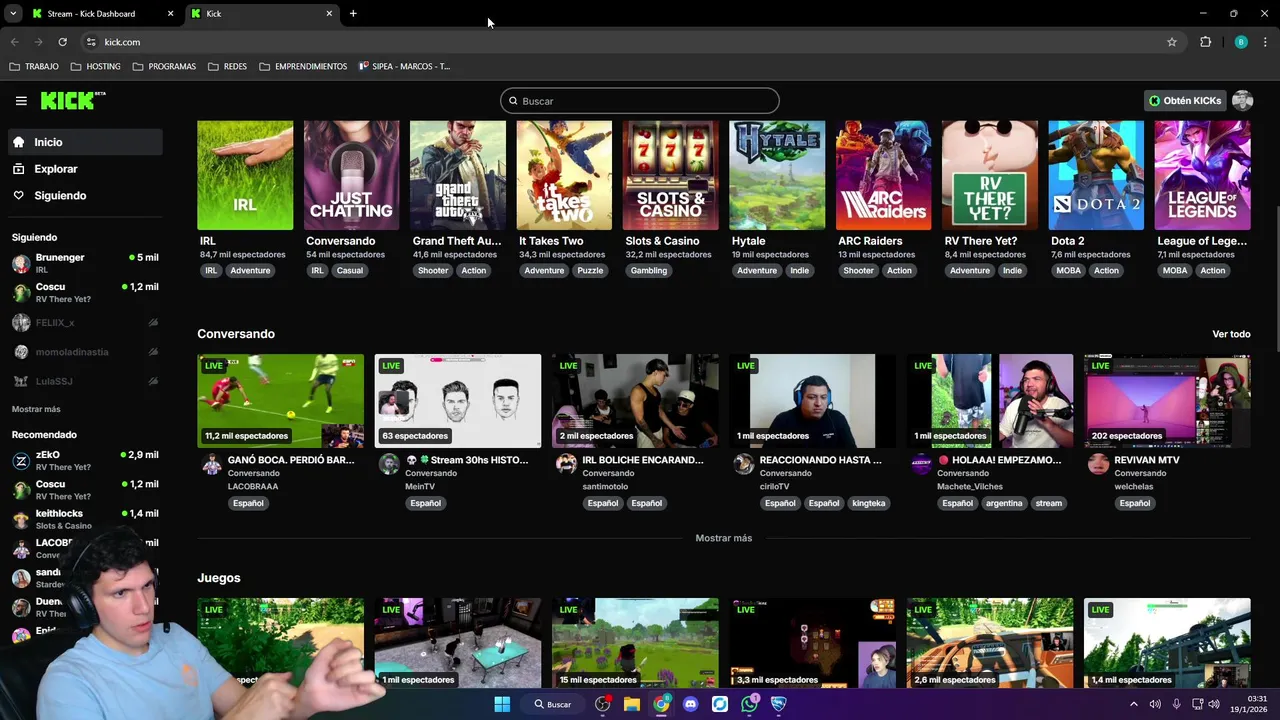
Task: Click the Buscar search field in Kick
Action: (x=640, y=101)
